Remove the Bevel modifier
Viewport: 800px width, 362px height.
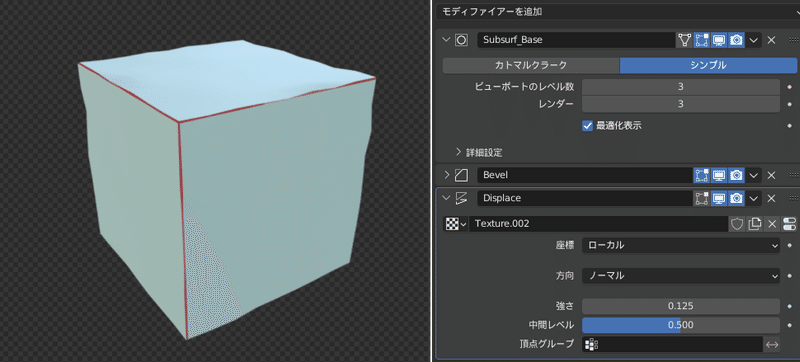pyautogui.click(x=771, y=175)
